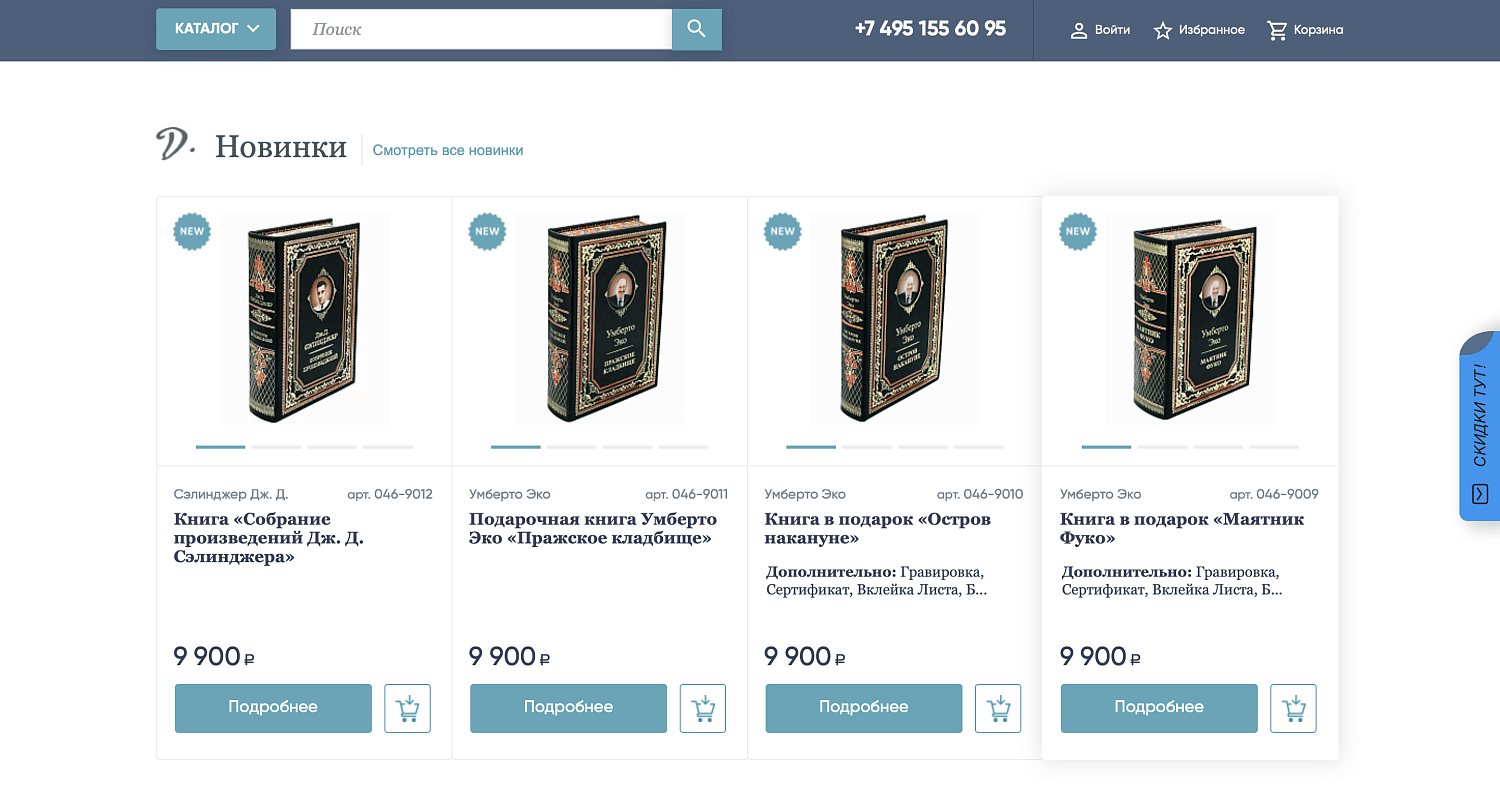Show third image of «Пражское кладбище» book
The height and width of the screenshot is (786, 1500).
[x=627, y=446]
